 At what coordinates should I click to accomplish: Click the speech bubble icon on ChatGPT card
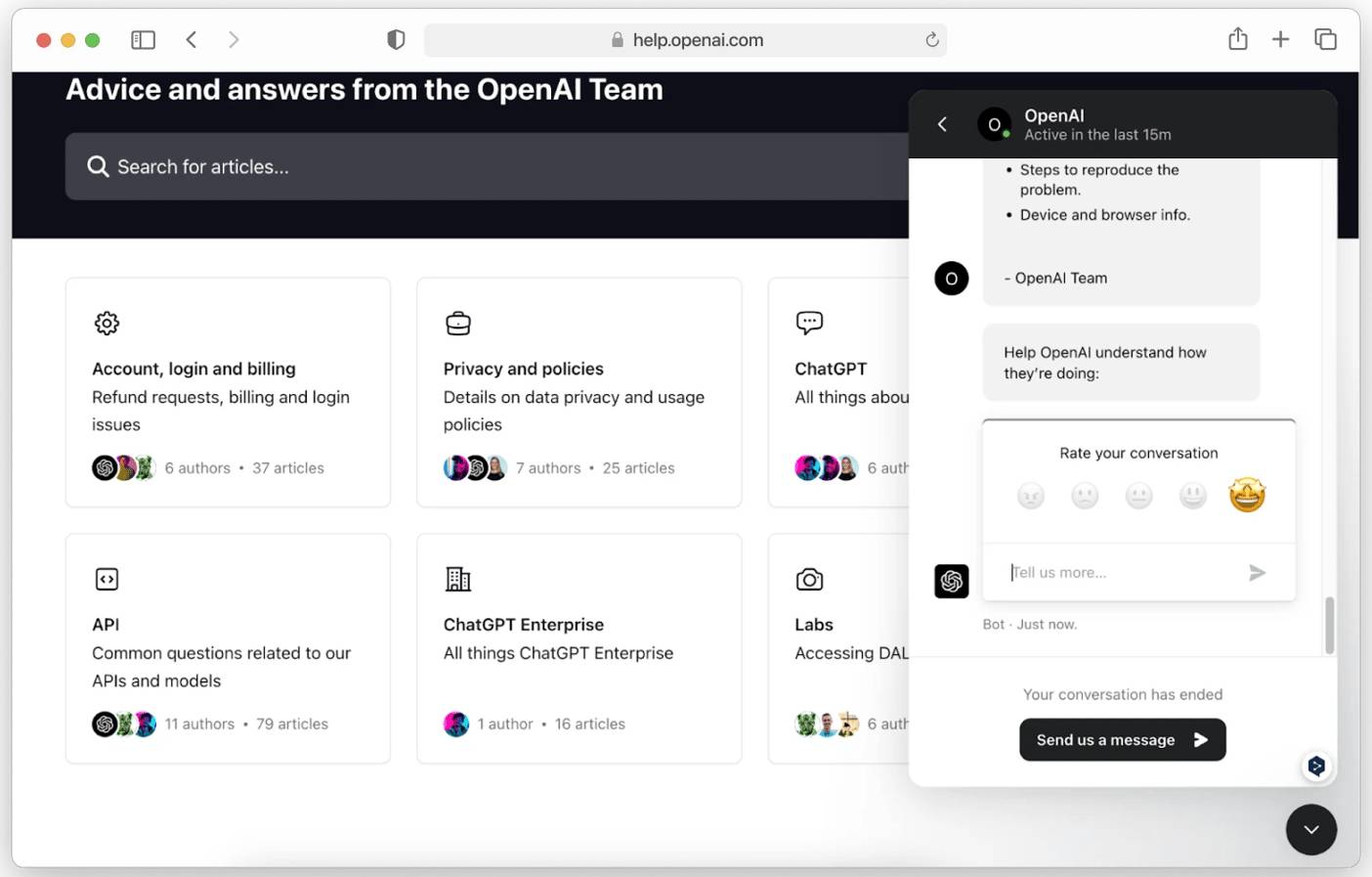coord(809,323)
